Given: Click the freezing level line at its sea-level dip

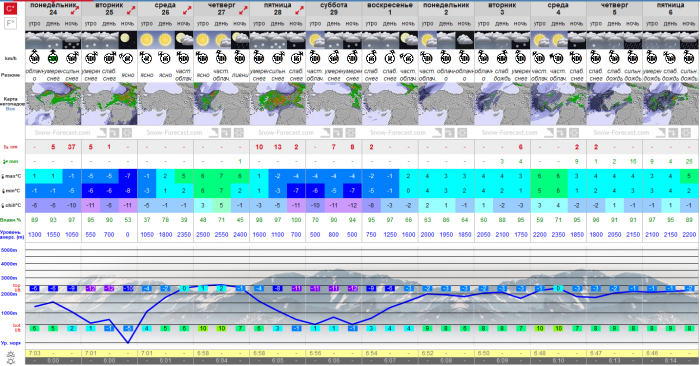Looking at the screenshot, I should click(128, 342).
